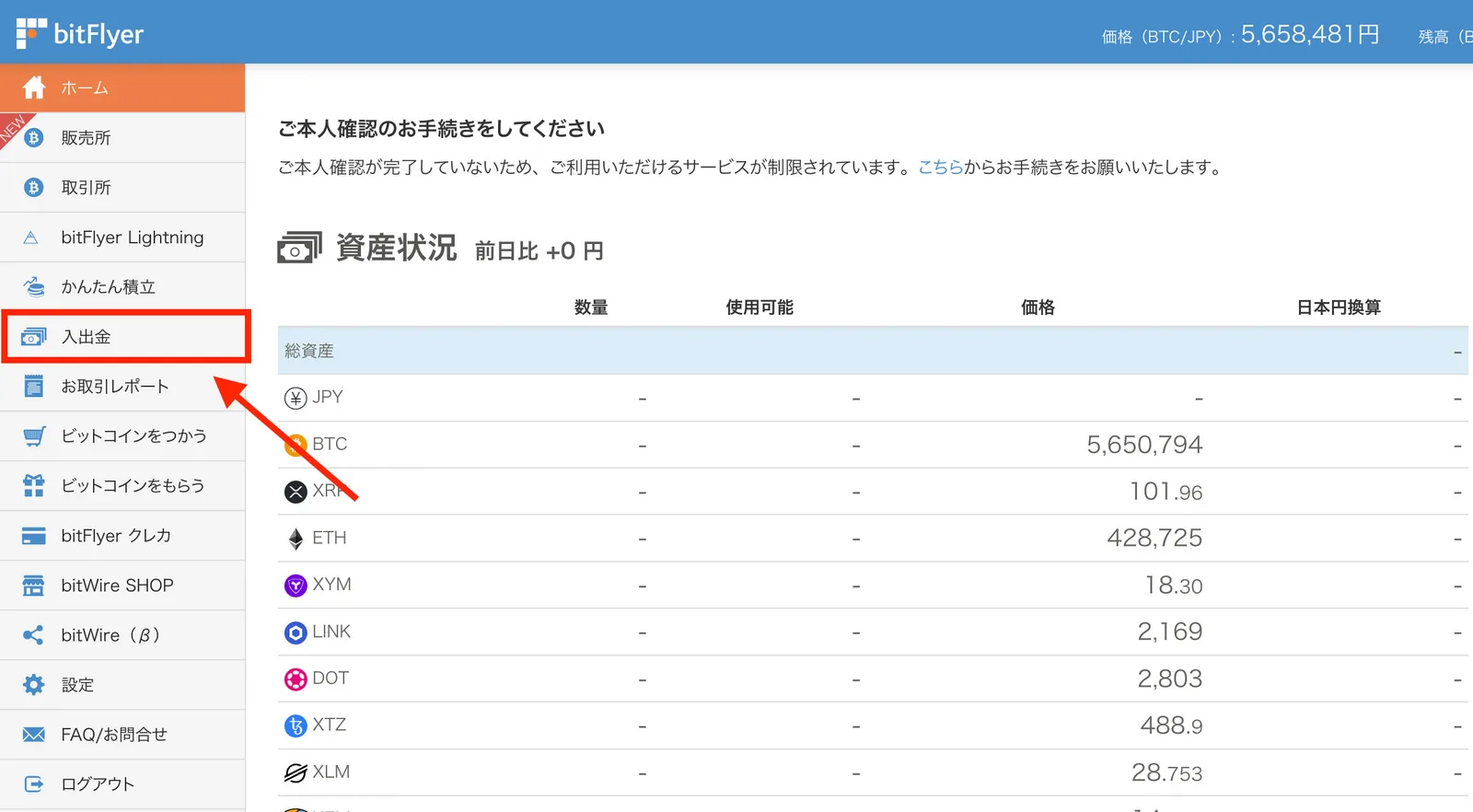Click the 使用可能 column header
The width and height of the screenshot is (1473, 812).
pos(760,307)
